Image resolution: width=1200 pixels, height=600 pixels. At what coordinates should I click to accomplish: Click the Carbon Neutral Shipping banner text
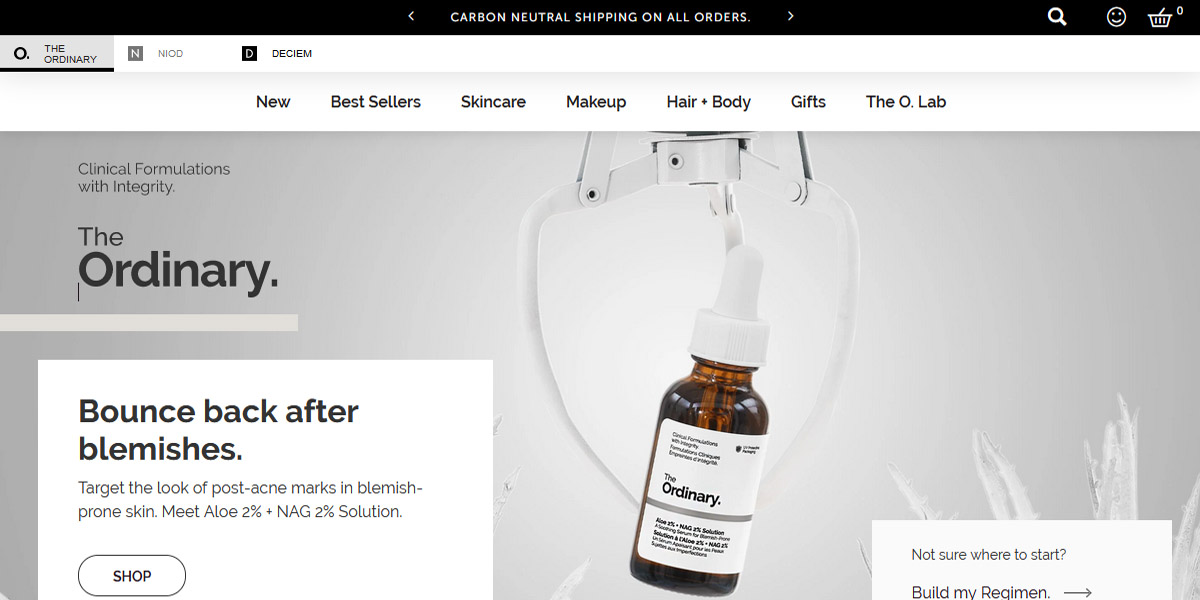600,17
